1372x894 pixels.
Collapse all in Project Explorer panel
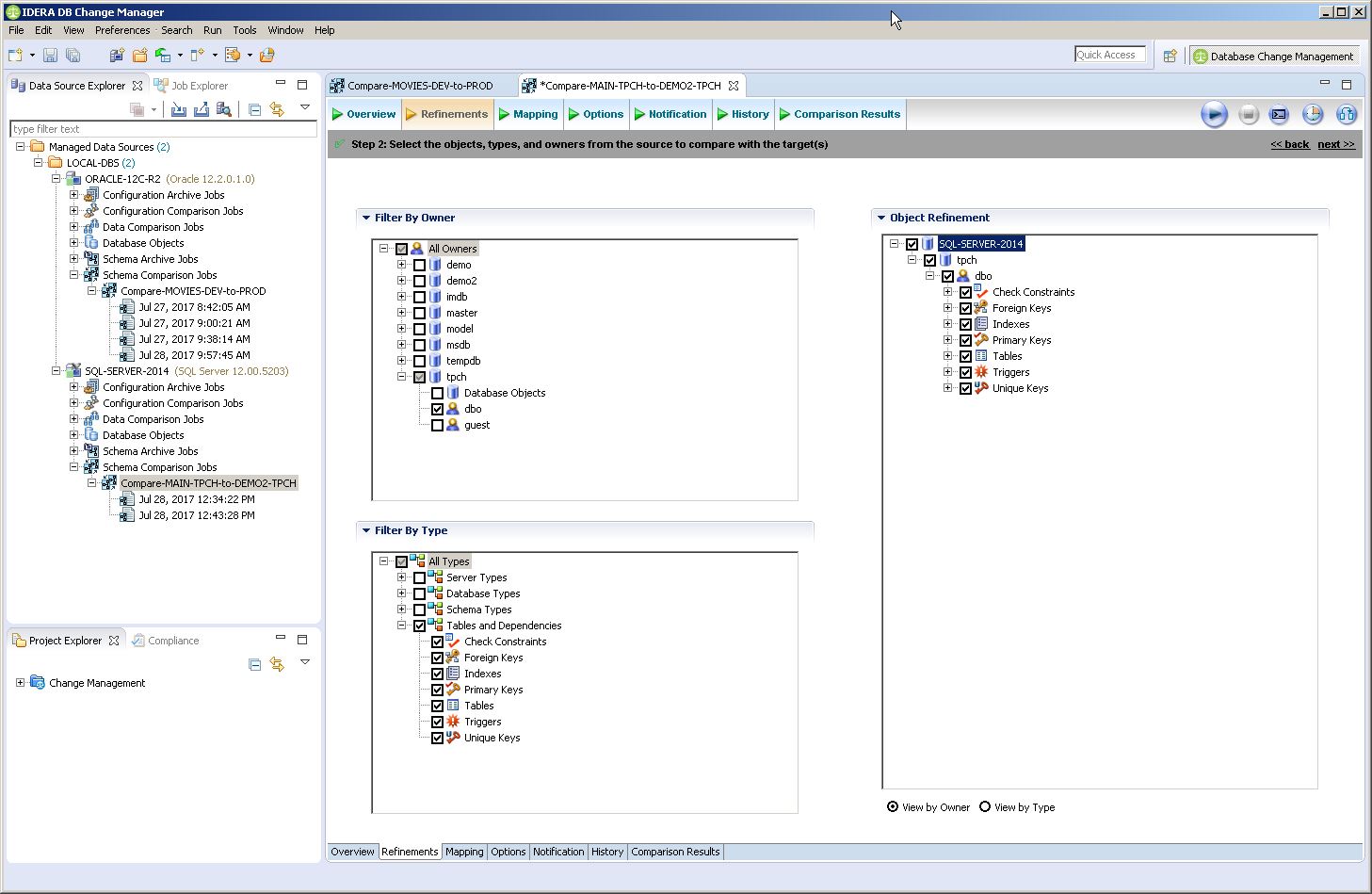point(254,664)
